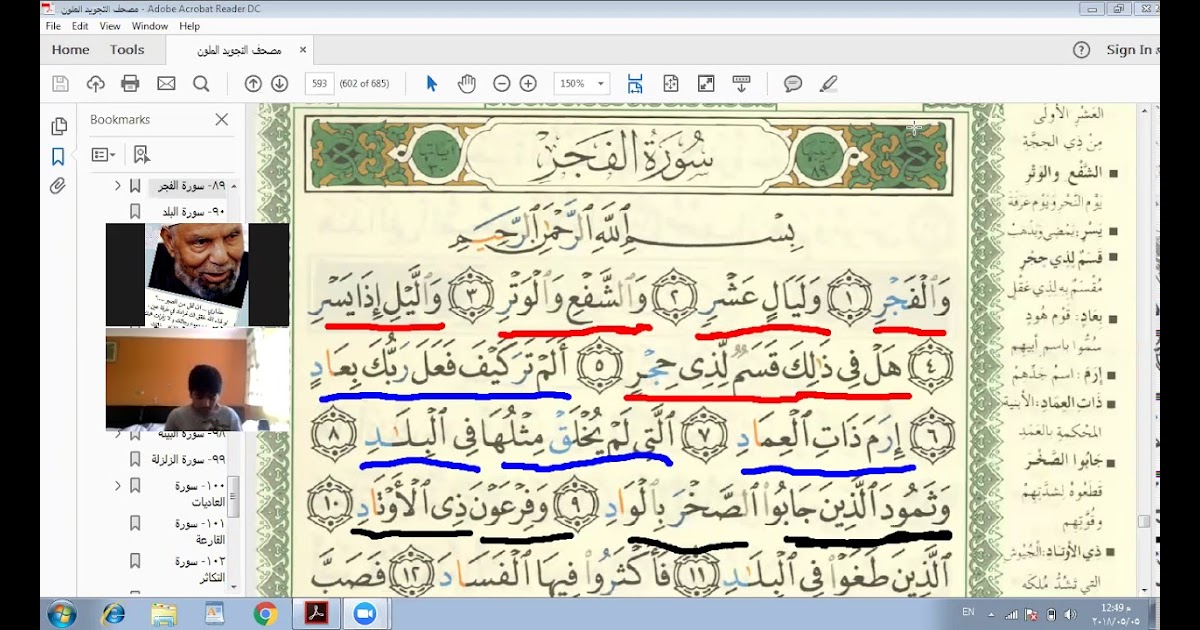Open the read mode toolbar icon
The height and width of the screenshot is (630, 1200).
(741, 84)
